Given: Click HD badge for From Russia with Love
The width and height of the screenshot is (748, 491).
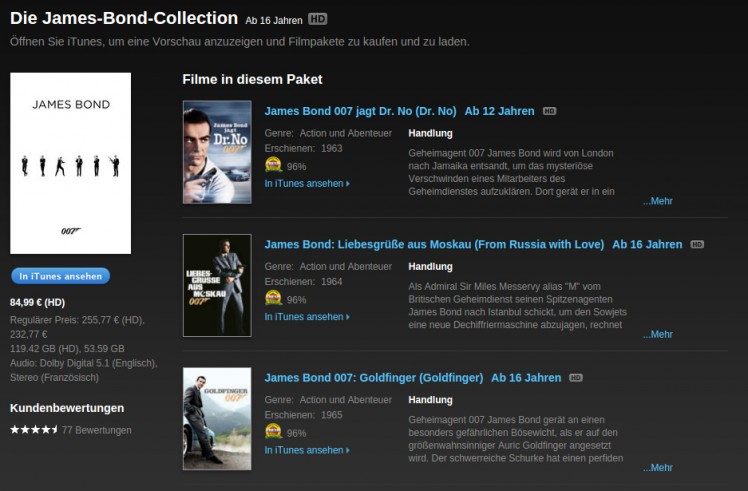Looking at the screenshot, I should coord(697,245).
